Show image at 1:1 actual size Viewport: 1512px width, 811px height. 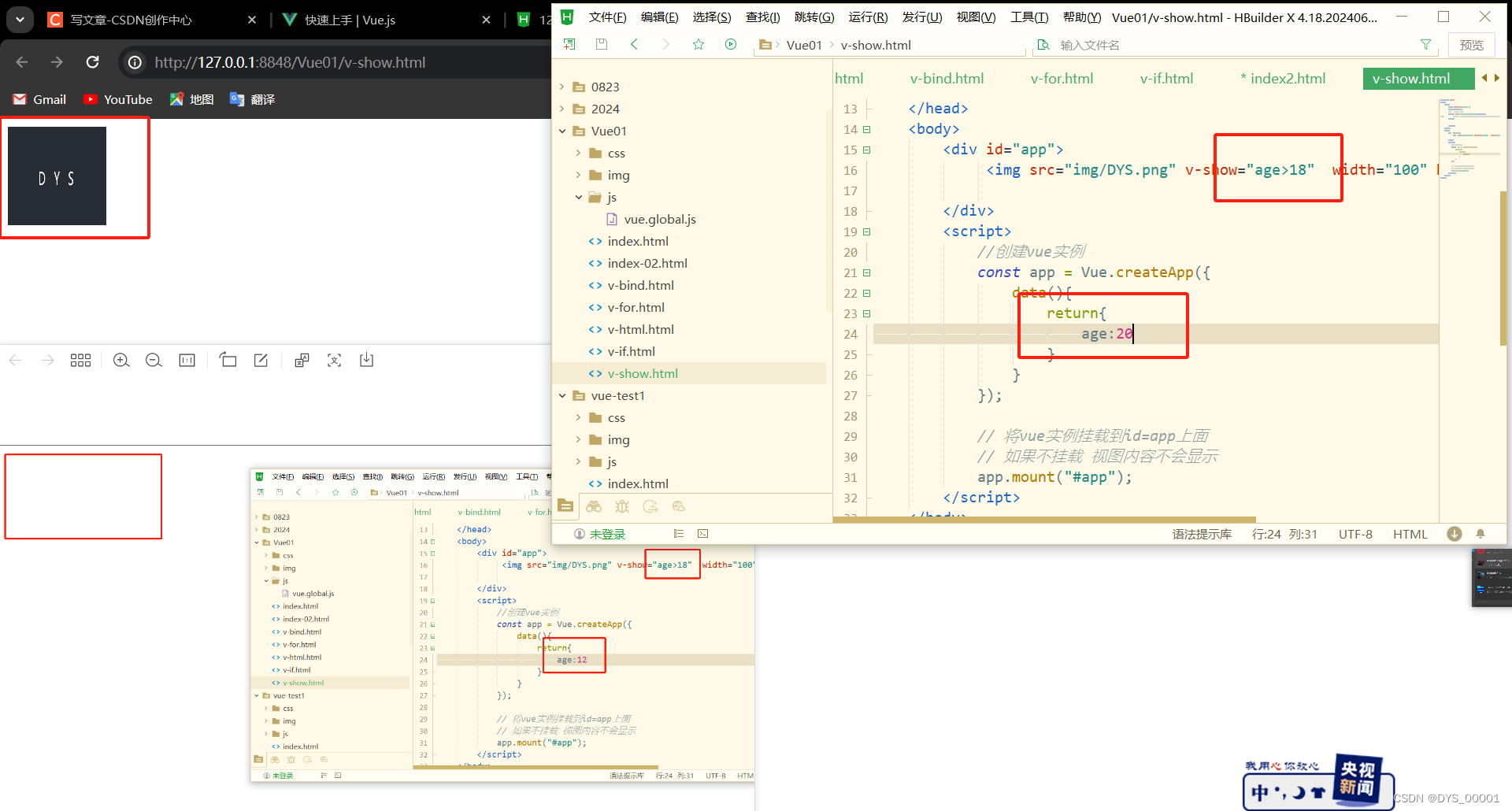click(187, 360)
